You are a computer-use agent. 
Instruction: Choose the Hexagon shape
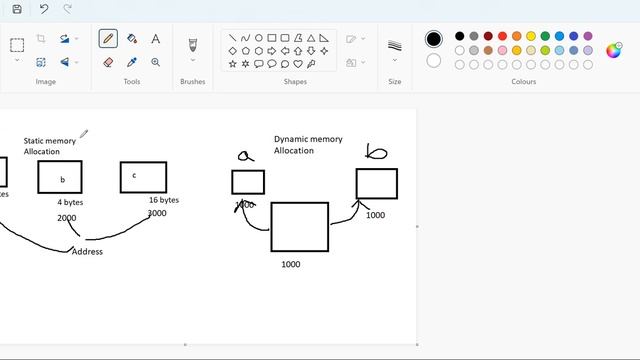point(259,51)
